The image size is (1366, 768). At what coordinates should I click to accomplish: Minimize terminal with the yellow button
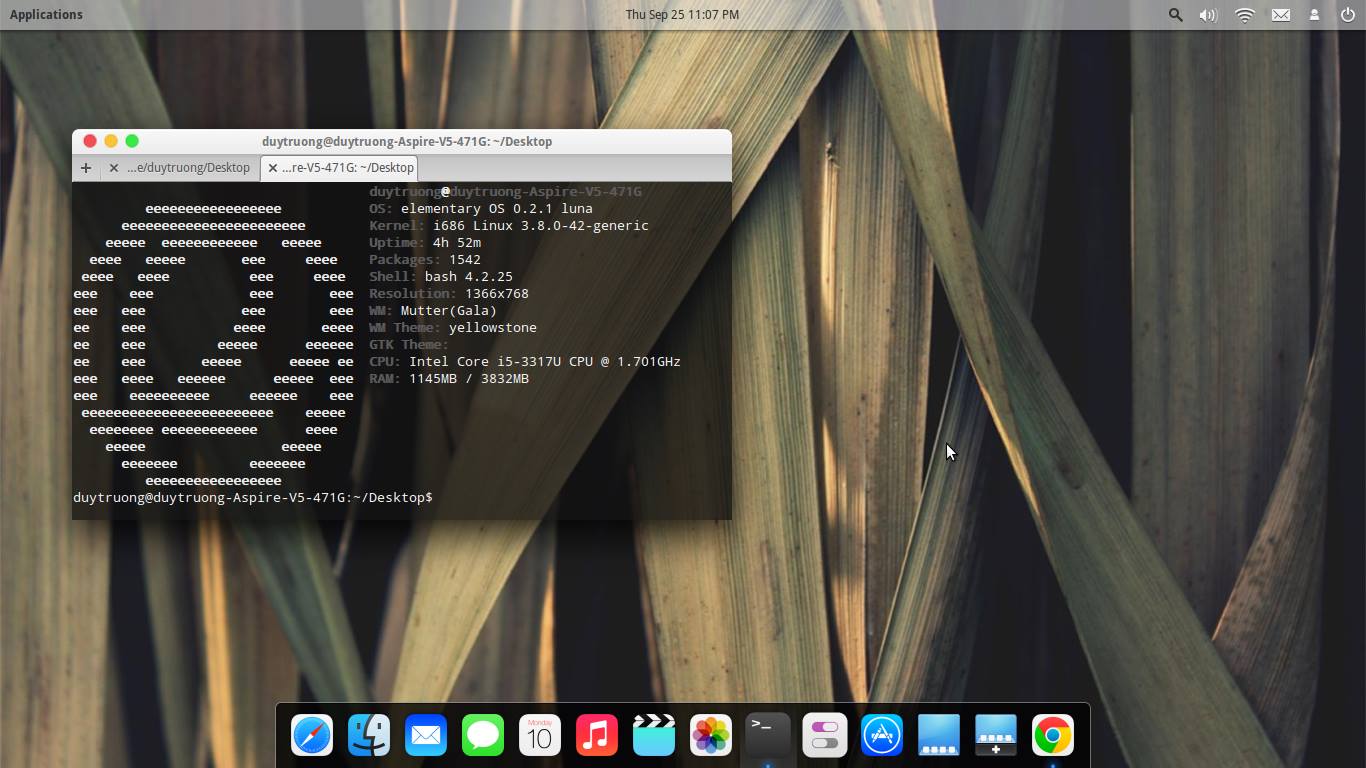point(111,141)
